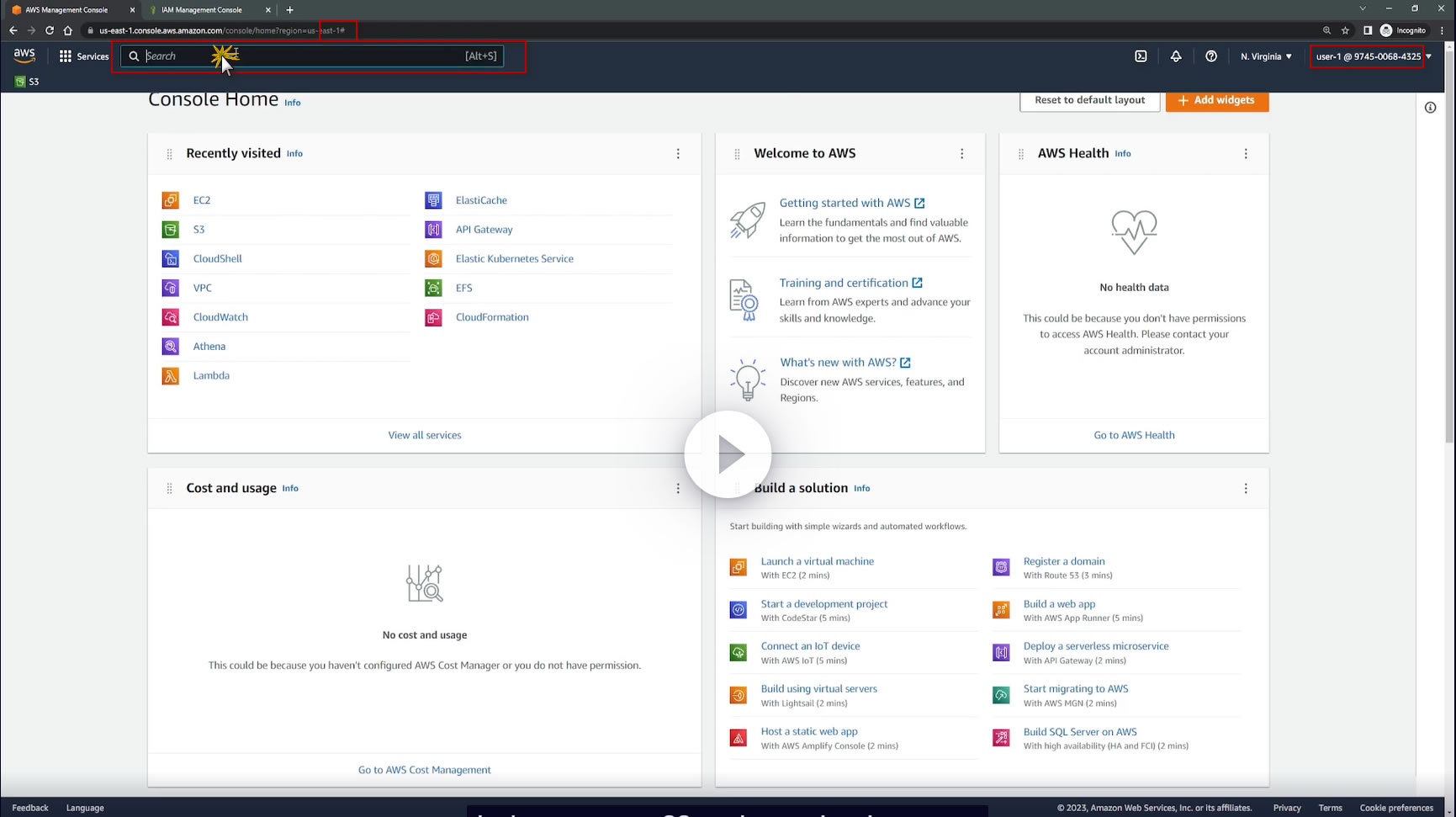This screenshot has width=1456, height=817.
Task: Click the Privacy link in the footer
Action: coord(1287,808)
